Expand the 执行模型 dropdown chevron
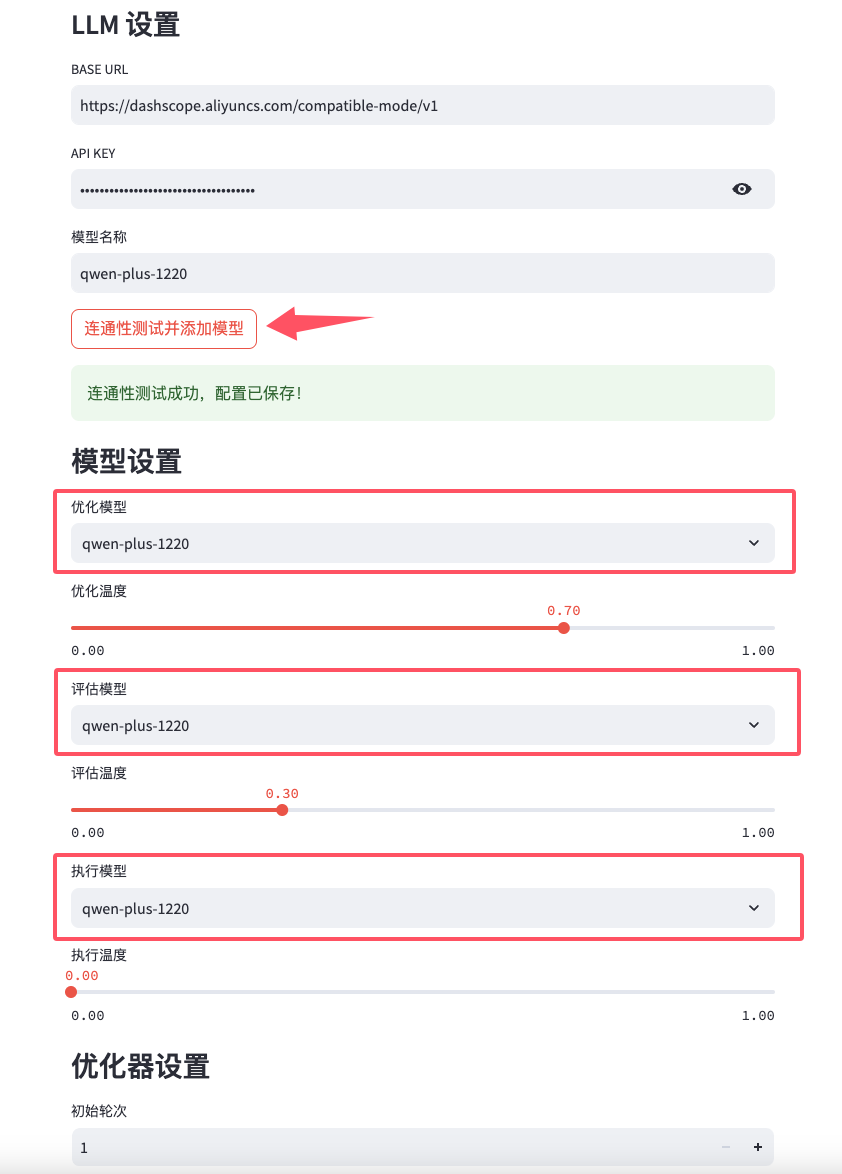842x1174 pixels. tap(754, 908)
